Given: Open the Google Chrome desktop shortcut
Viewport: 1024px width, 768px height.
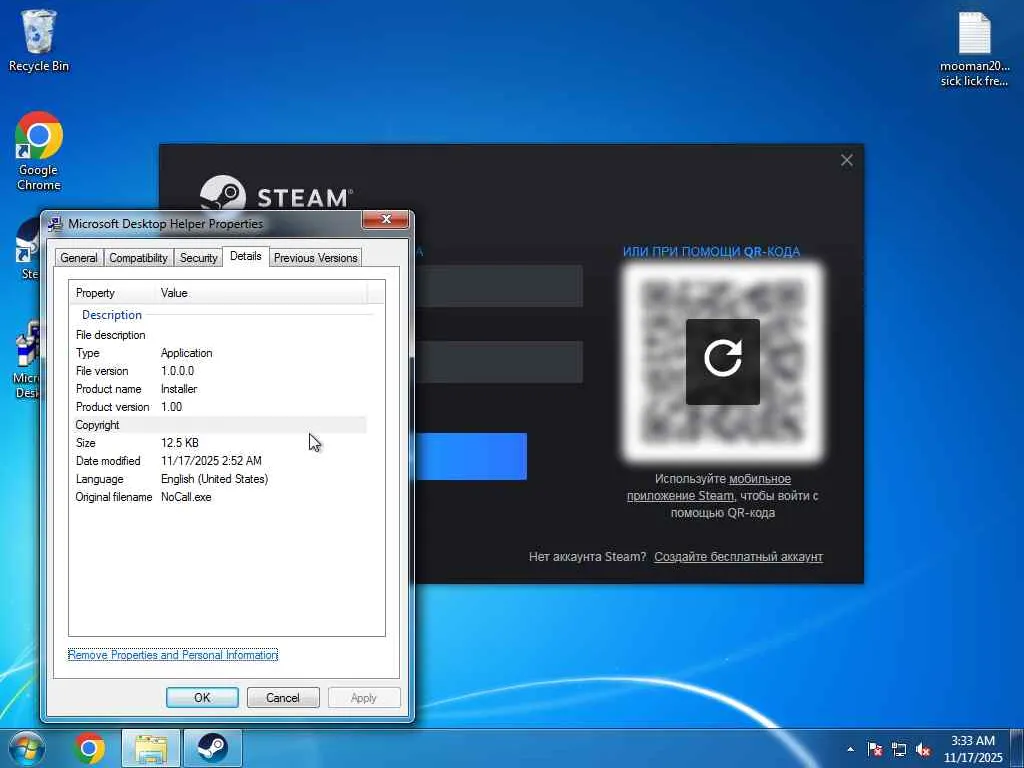Looking at the screenshot, I should coord(39,151).
